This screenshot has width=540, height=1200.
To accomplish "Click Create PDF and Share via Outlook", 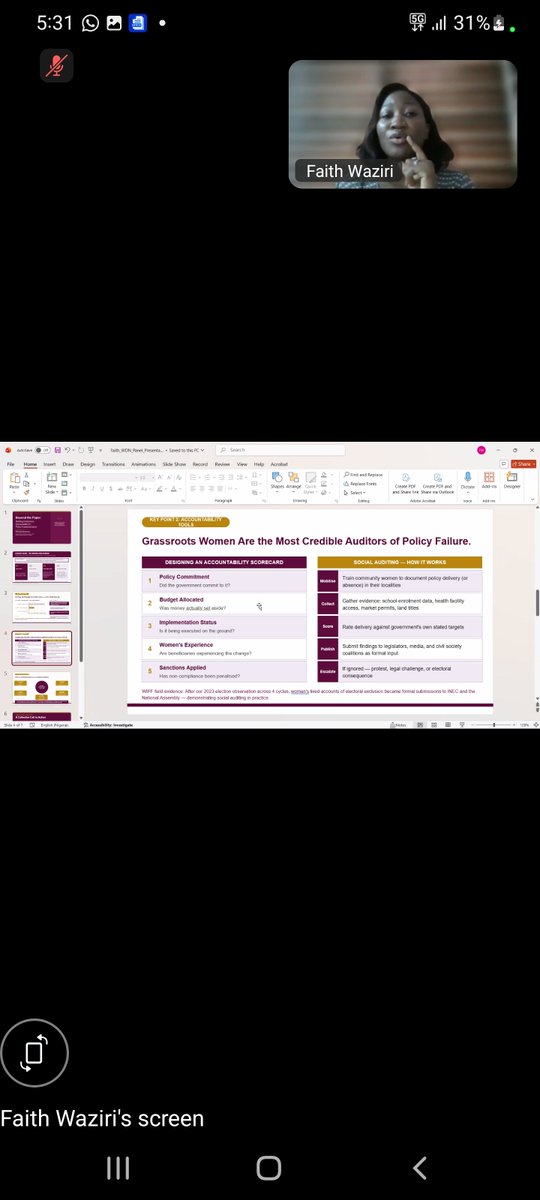I will [437, 483].
